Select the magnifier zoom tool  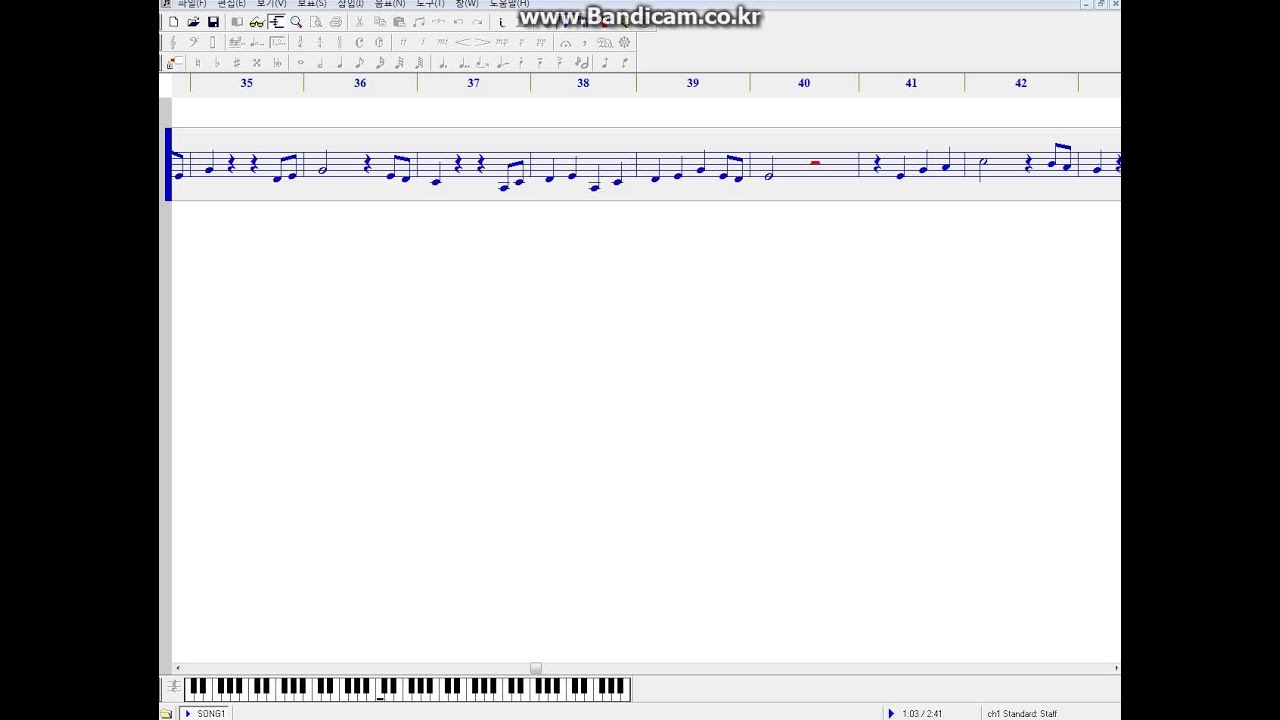point(296,22)
